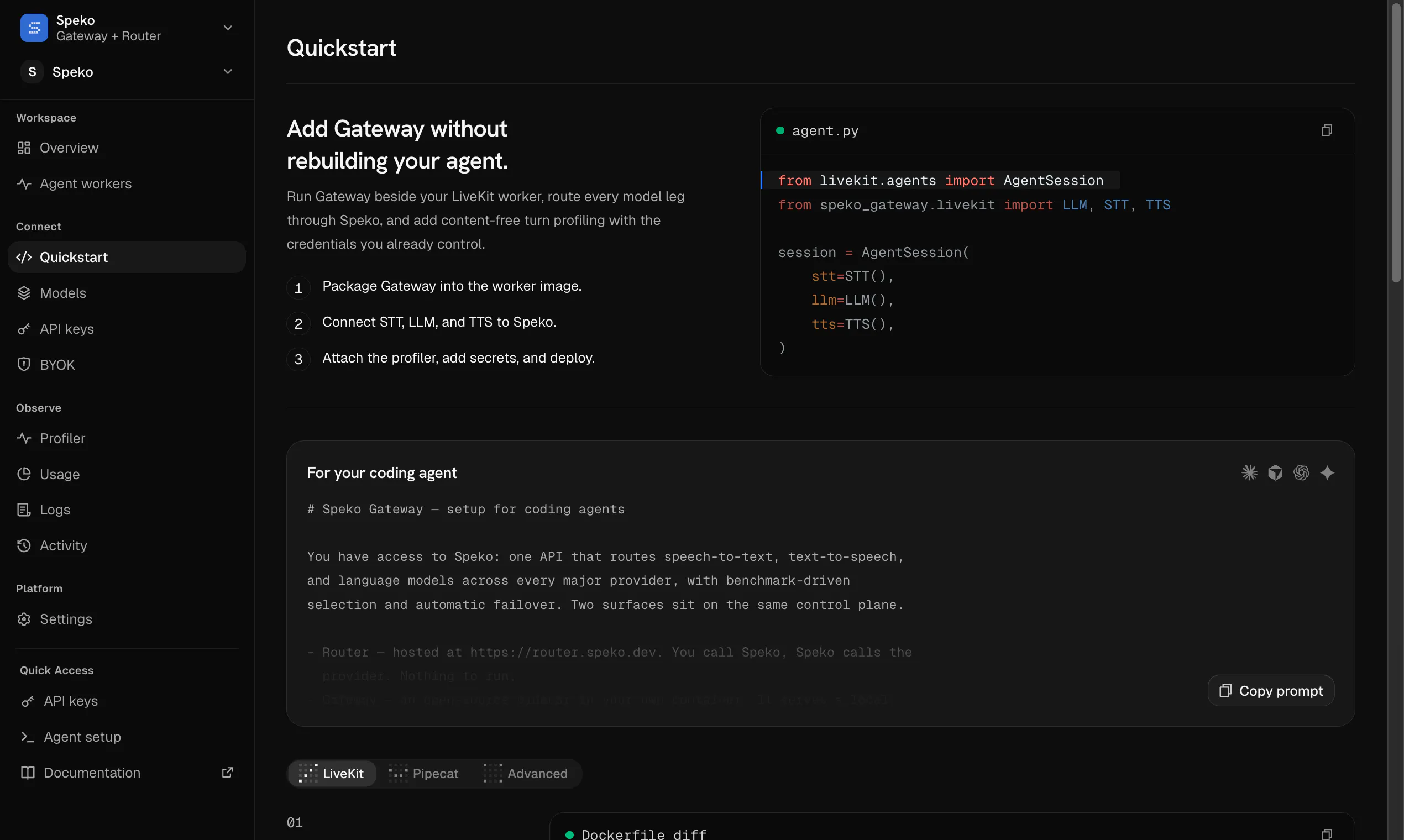Click step 'Attach the profiler, add secrets, and deploy.'
Screen dimensions: 1404x840
click(x=459, y=358)
